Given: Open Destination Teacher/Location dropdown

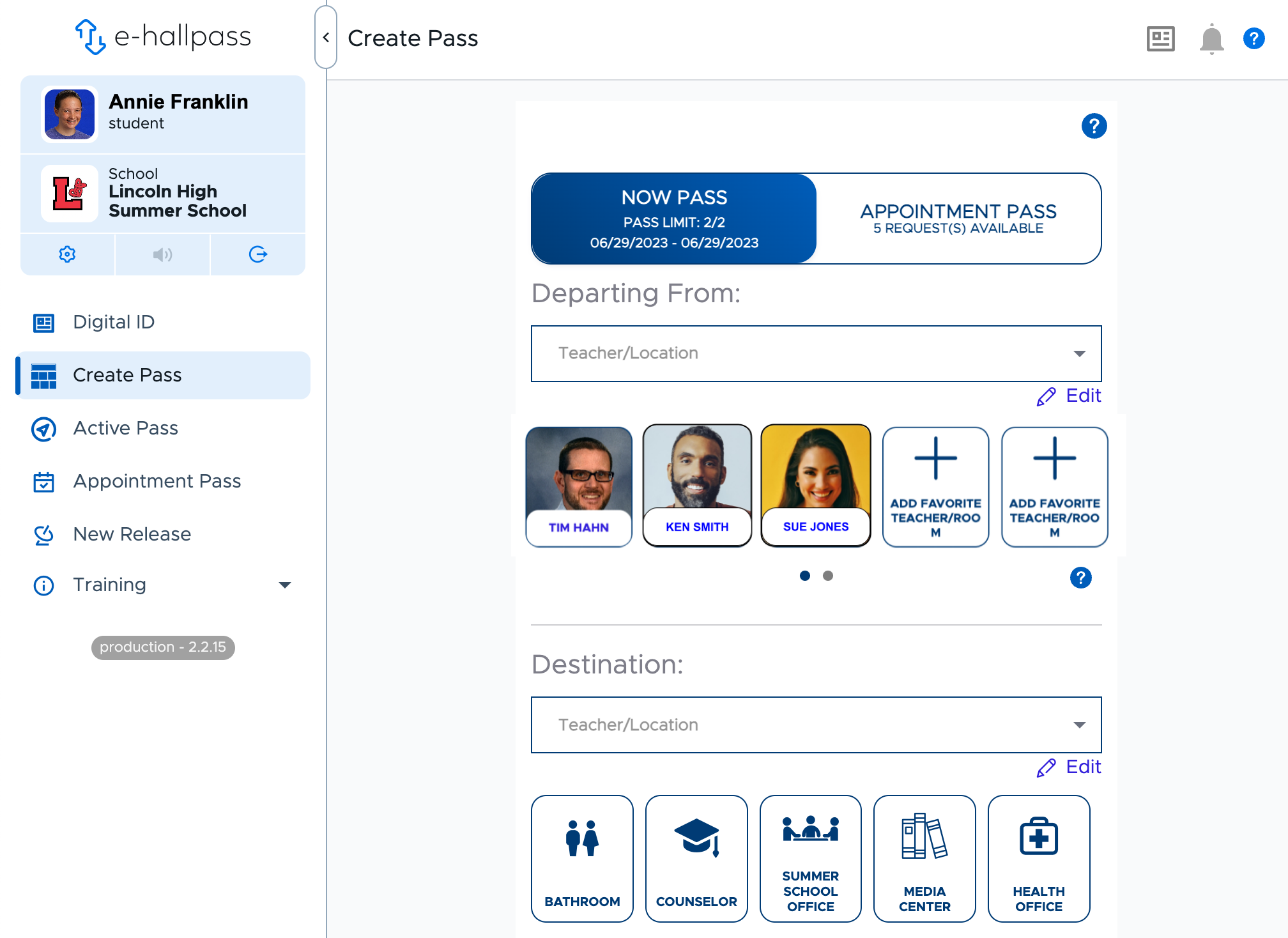Looking at the screenshot, I should [816, 725].
